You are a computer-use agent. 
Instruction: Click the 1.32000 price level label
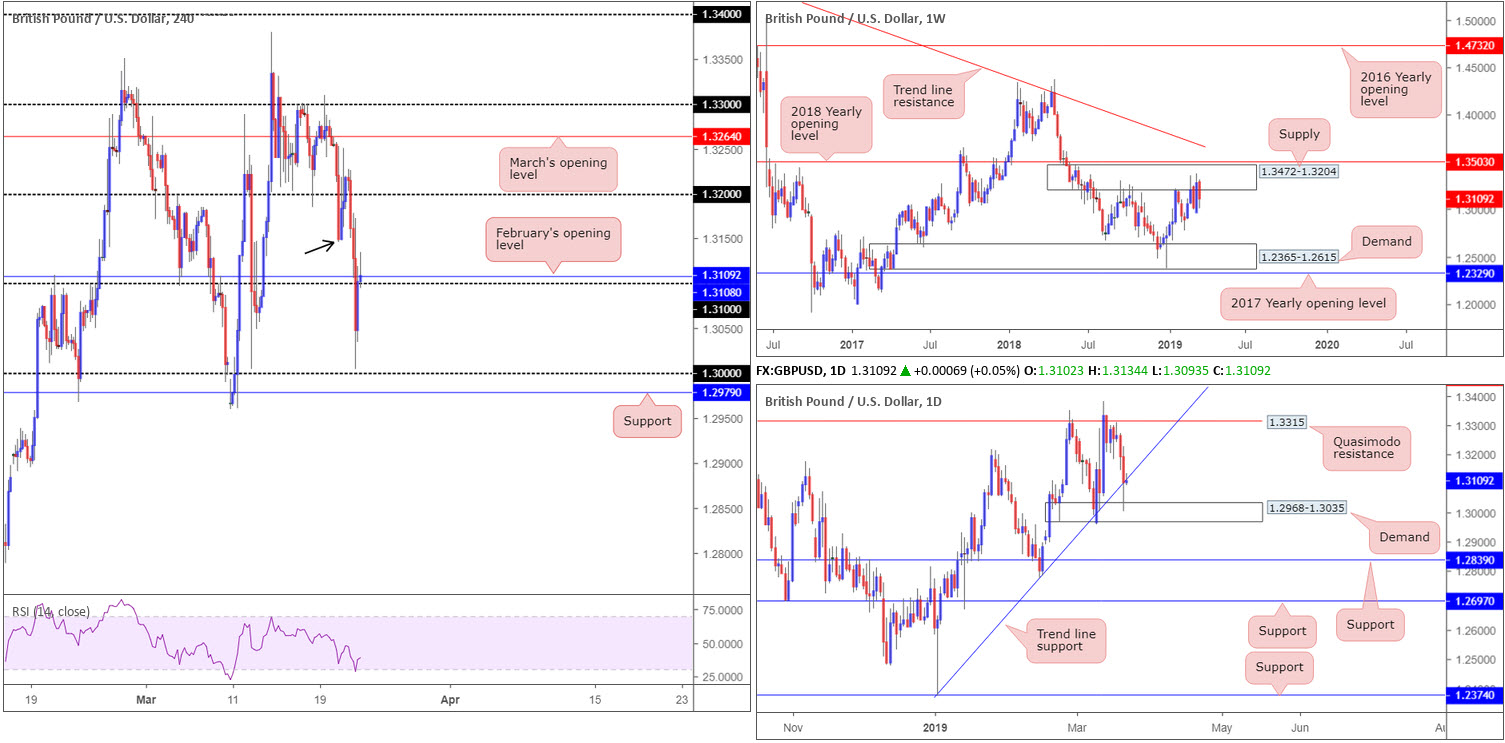721,194
